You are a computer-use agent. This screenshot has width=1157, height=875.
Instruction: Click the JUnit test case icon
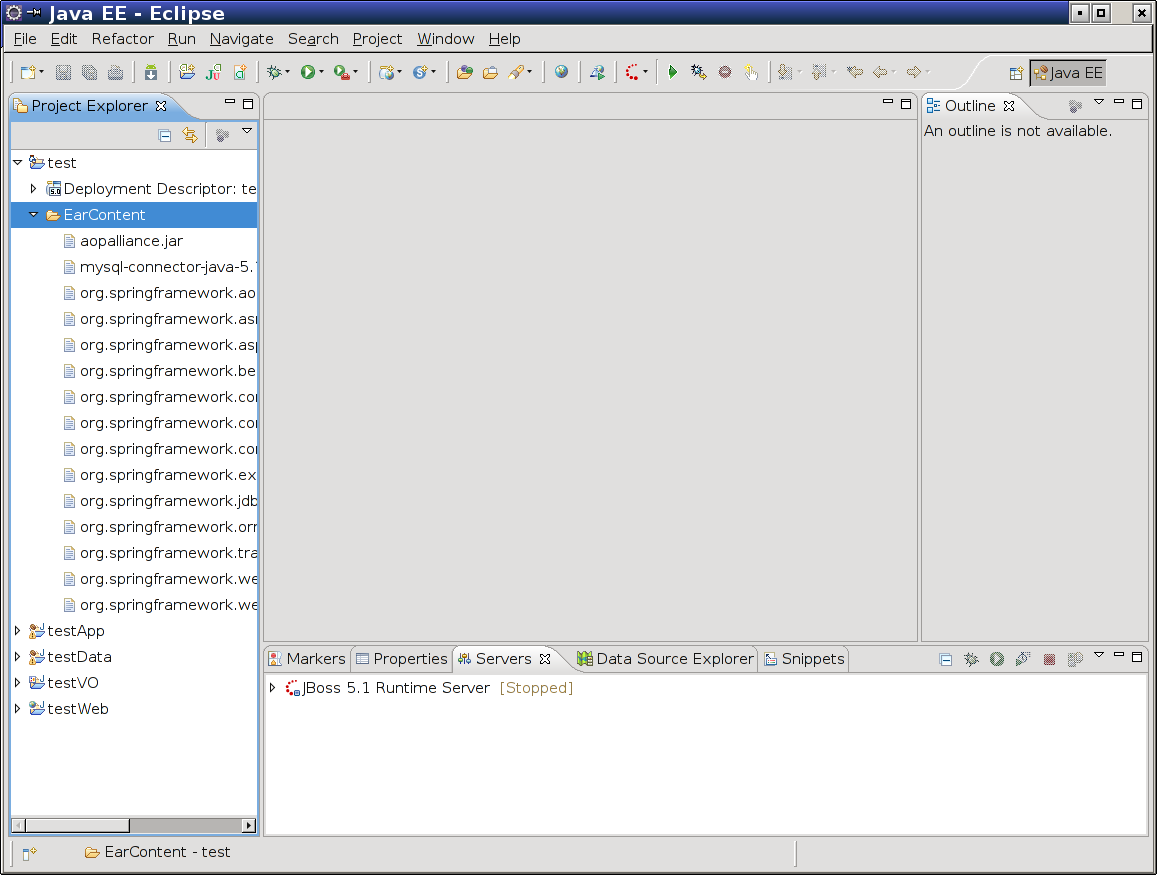point(213,72)
